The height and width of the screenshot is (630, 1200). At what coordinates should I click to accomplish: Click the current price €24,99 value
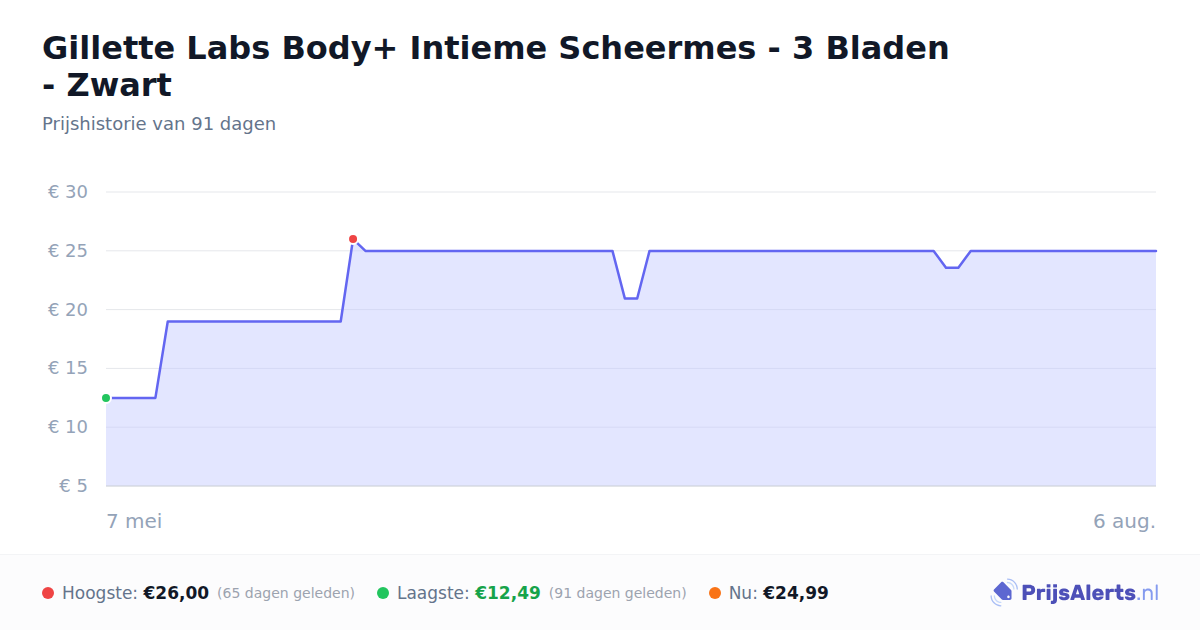pos(796,593)
